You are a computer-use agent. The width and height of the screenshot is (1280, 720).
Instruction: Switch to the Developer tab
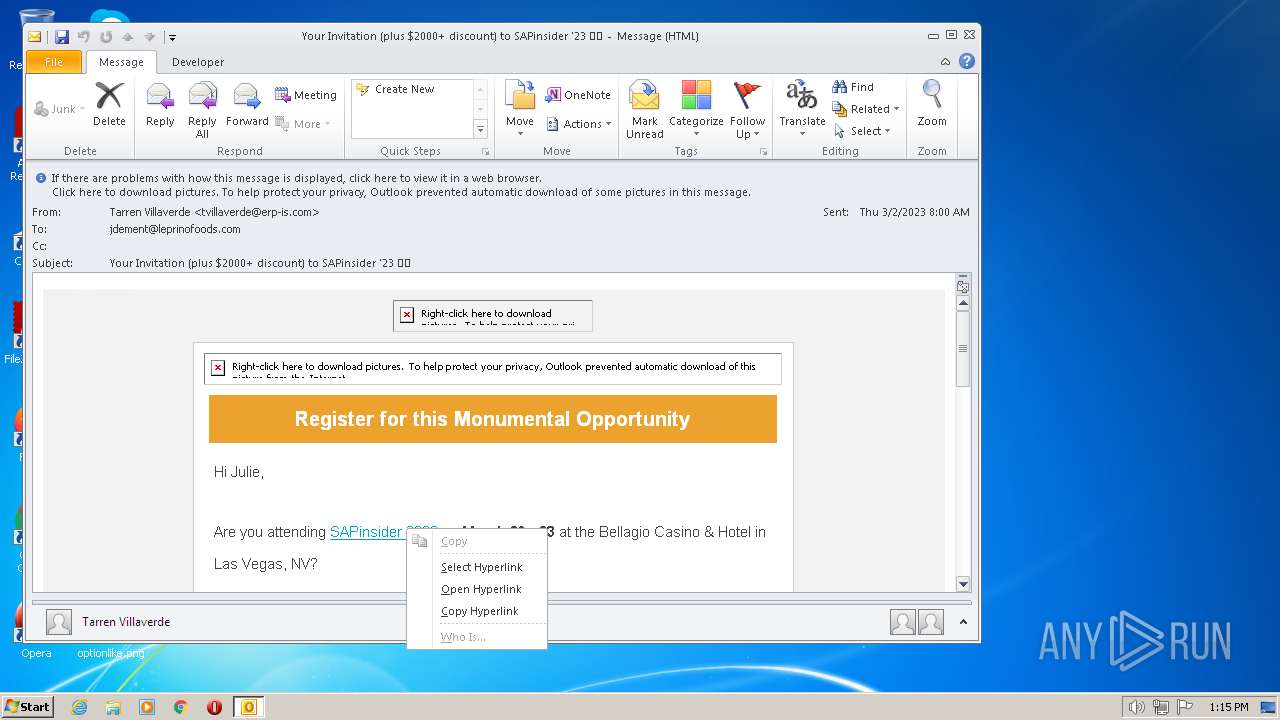198,62
